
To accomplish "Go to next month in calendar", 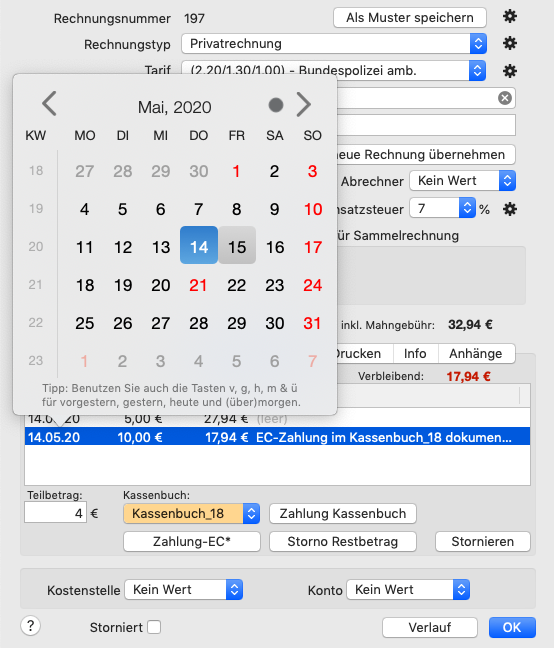I will [x=304, y=104].
